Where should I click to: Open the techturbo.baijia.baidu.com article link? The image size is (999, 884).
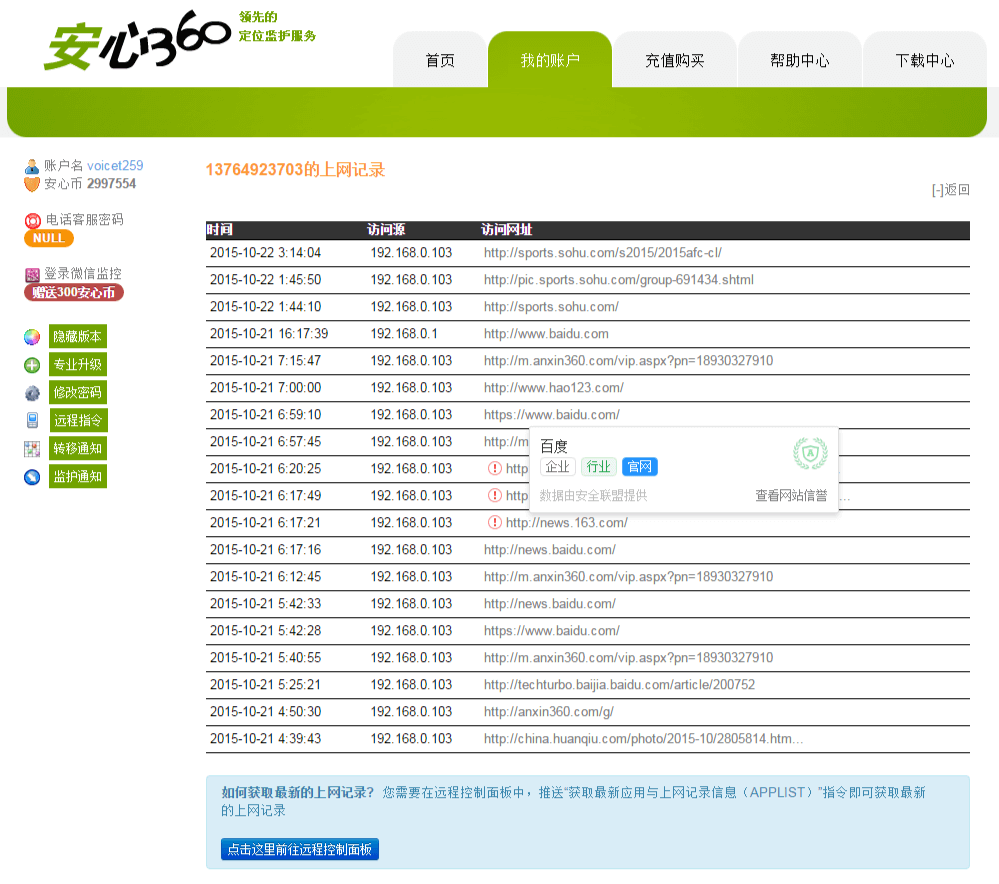619,685
